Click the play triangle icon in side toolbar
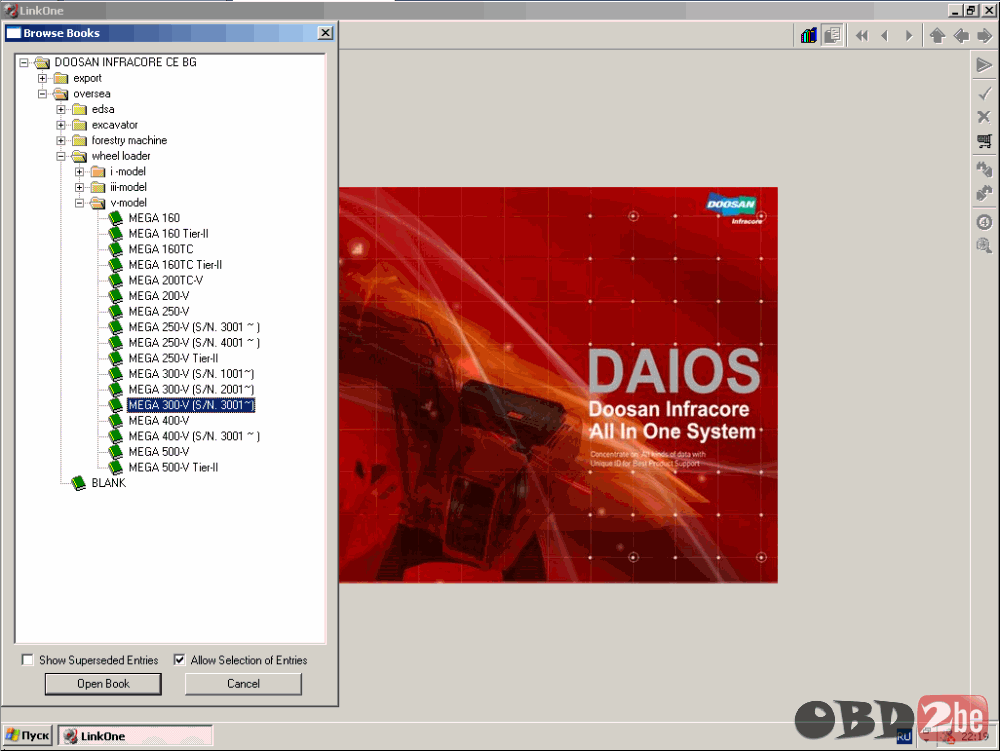This screenshot has height=751, width=1000. point(984,65)
